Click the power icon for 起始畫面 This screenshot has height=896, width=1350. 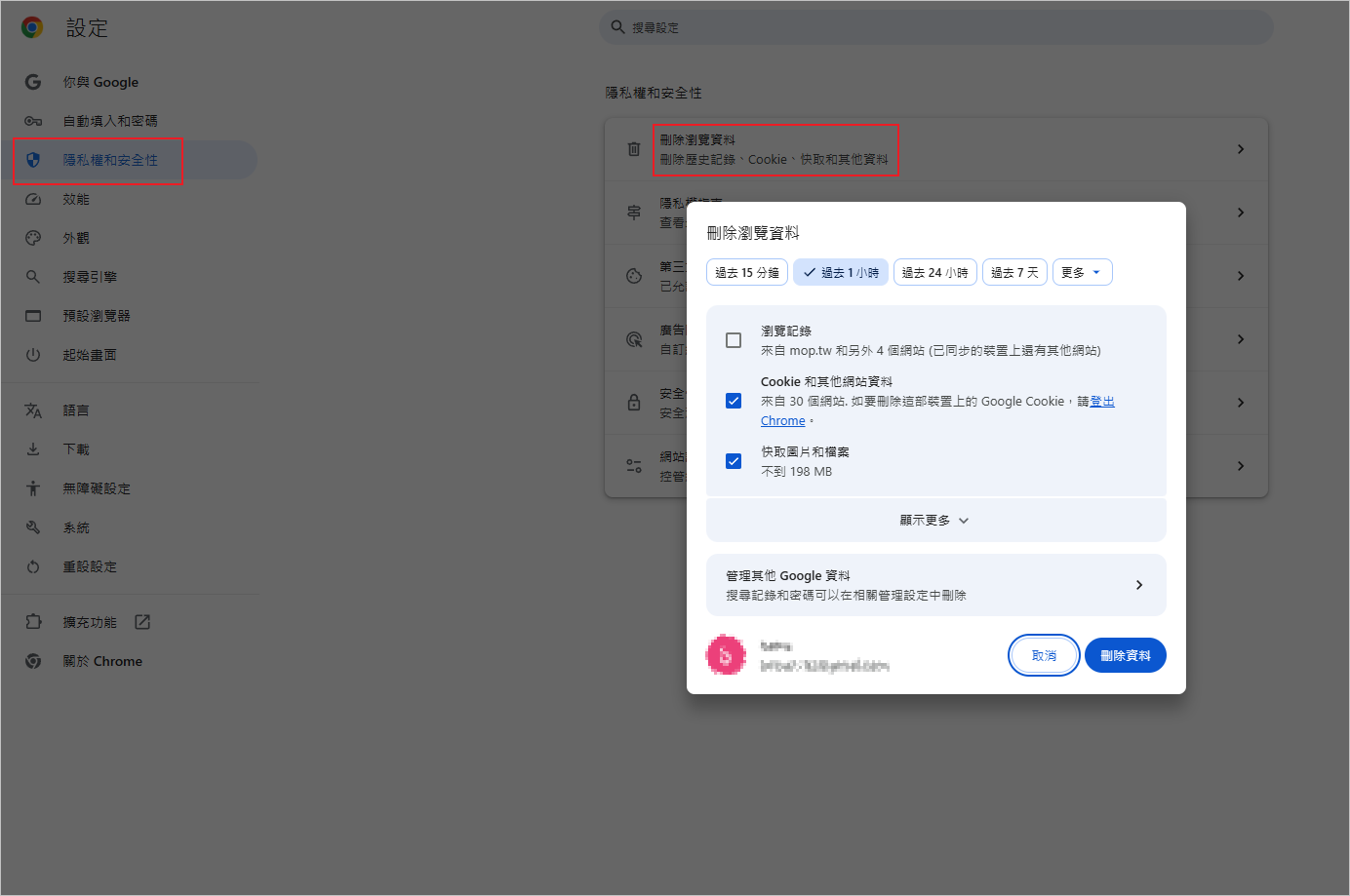pyautogui.click(x=33, y=355)
